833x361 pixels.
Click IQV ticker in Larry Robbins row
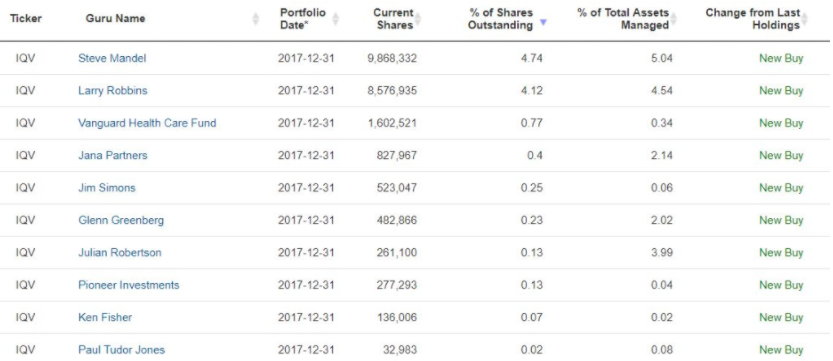26,90
